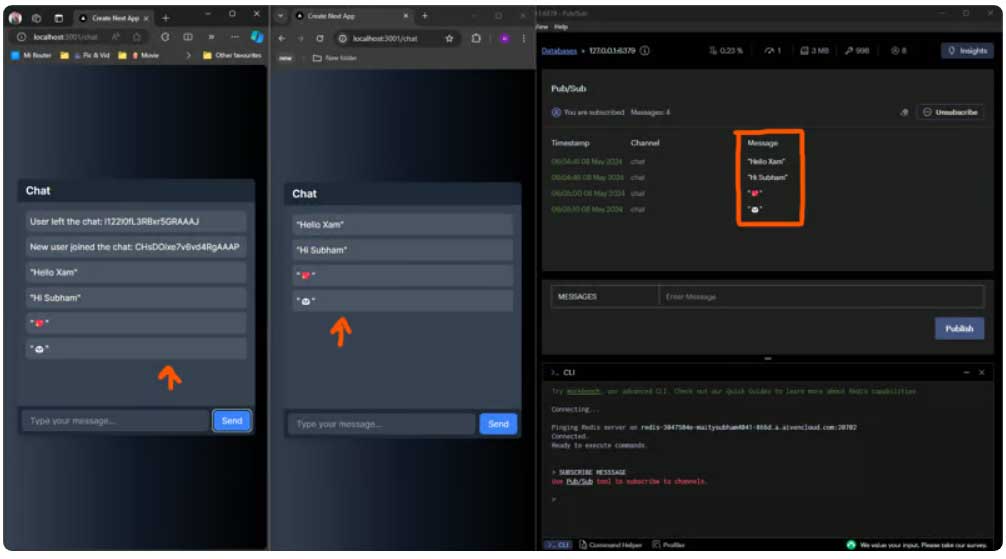Image resolution: width=1006 pixels, height=559 pixels.
Task: Open the Help menu in RedisInsight
Action: [561, 27]
